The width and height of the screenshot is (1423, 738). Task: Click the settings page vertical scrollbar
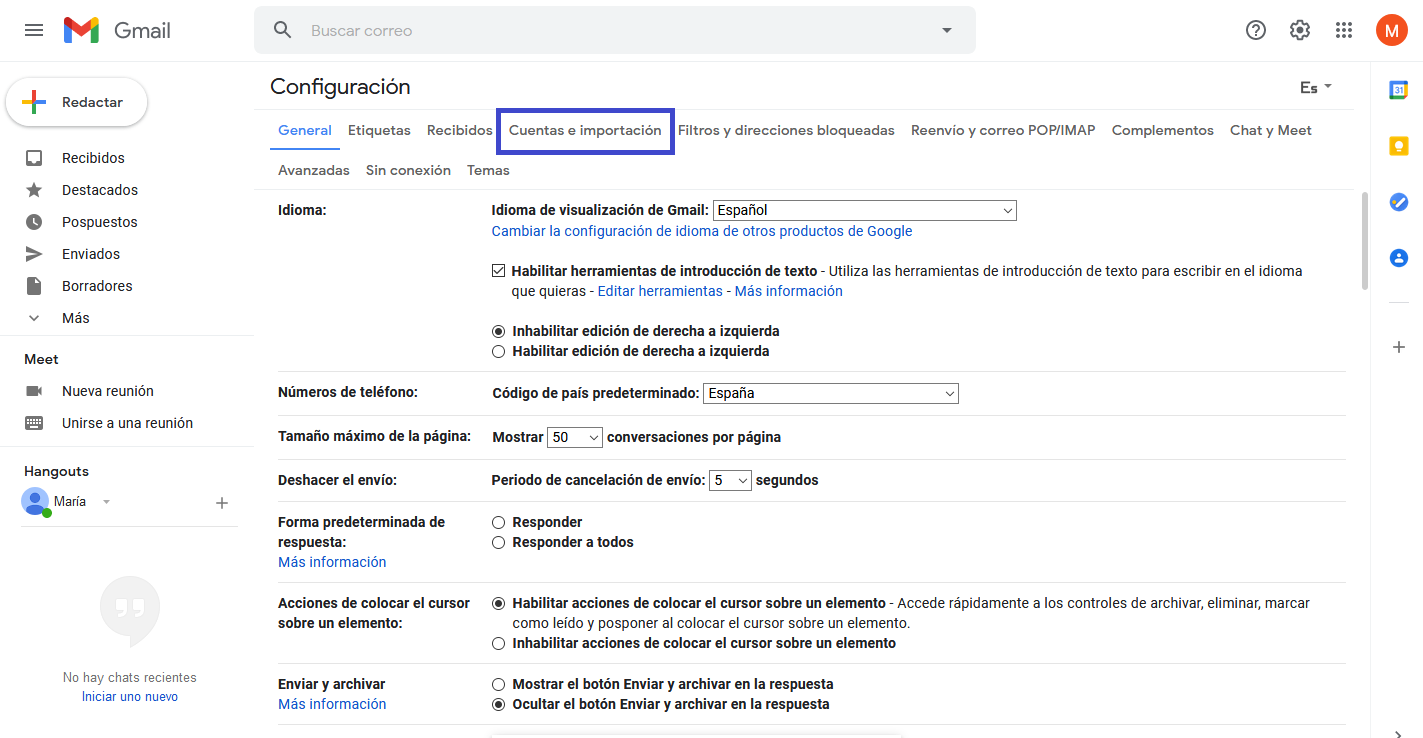(x=1364, y=240)
